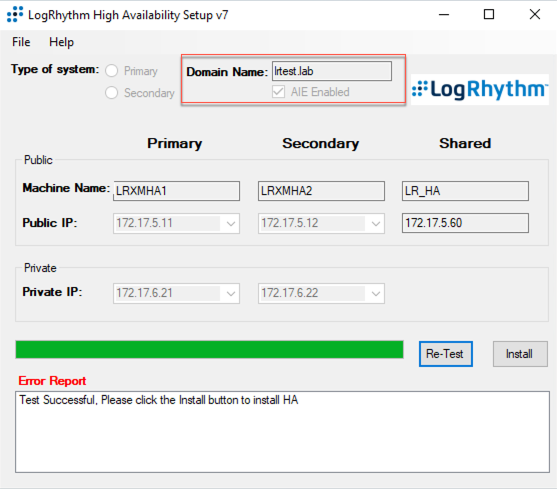
Task: Expand the Primary Public IP dropdown
Action: pos(231,223)
